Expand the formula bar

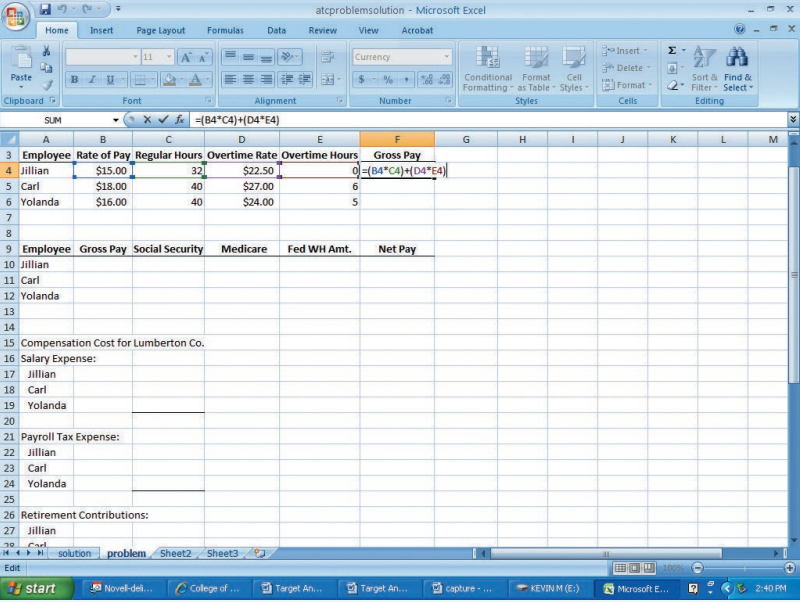coord(793,120)
